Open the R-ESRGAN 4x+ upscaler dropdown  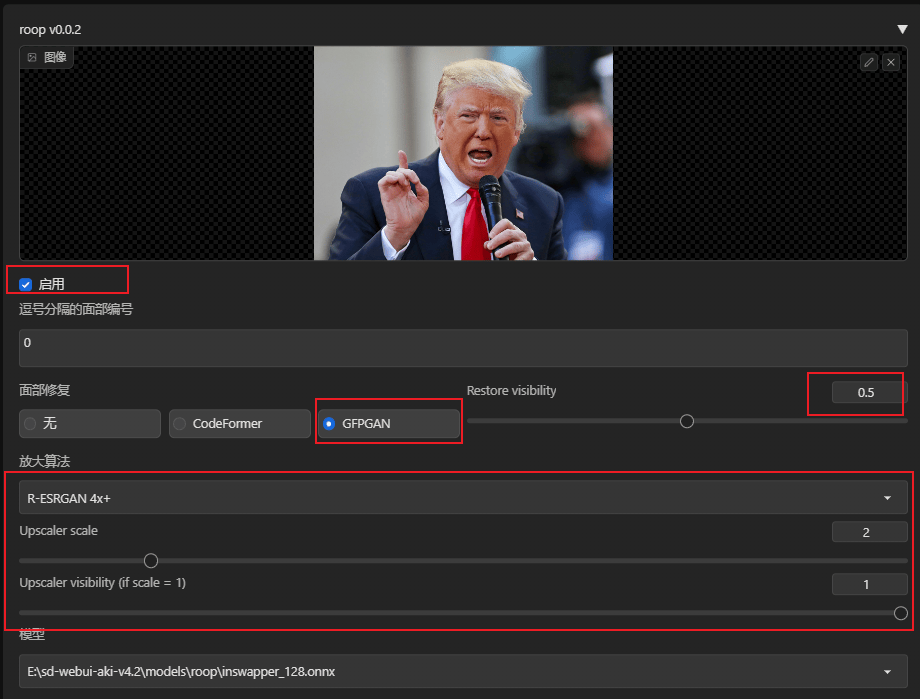[x=464, y=498]
